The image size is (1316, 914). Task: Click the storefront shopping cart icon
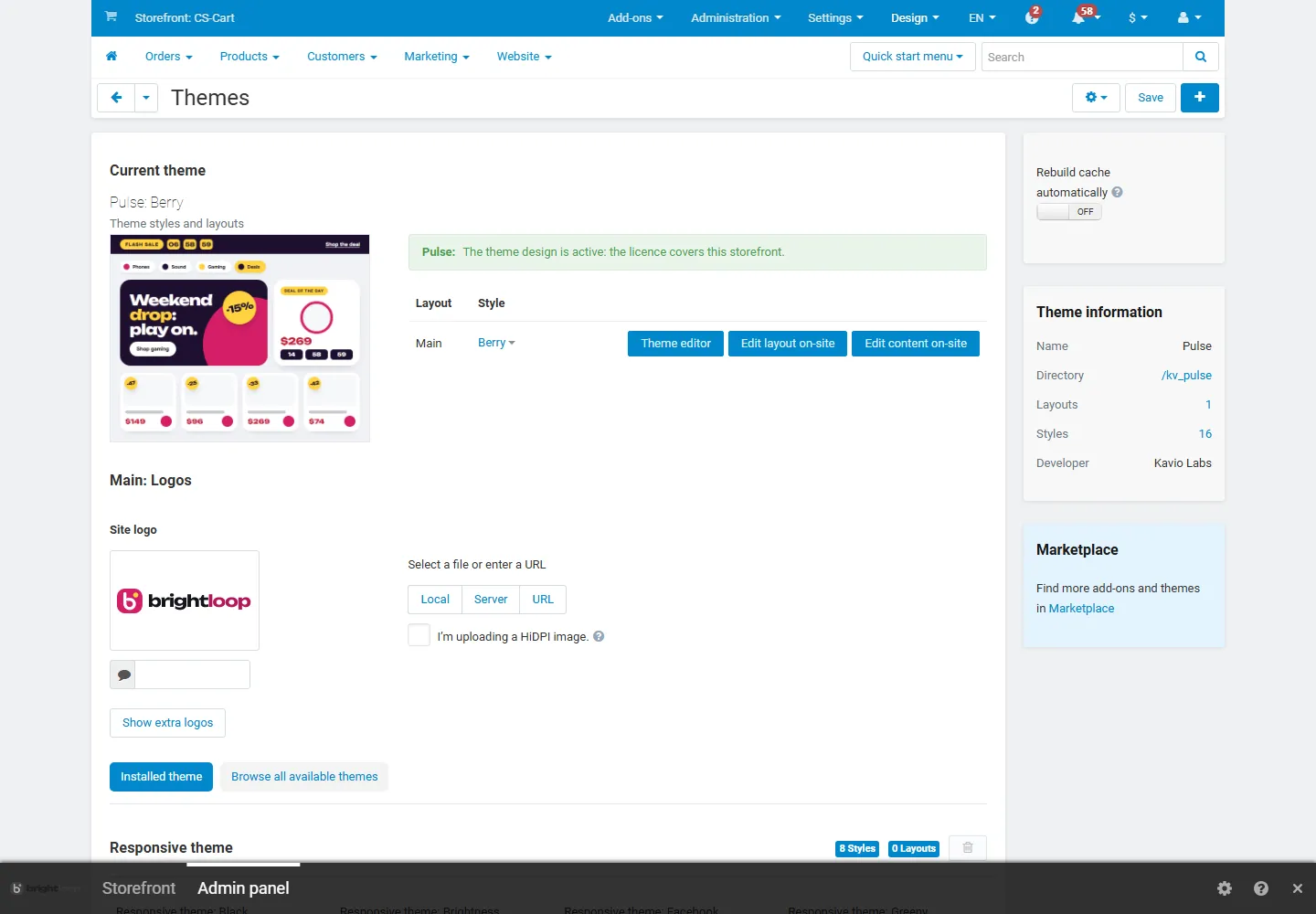click(x=111, y=16)
